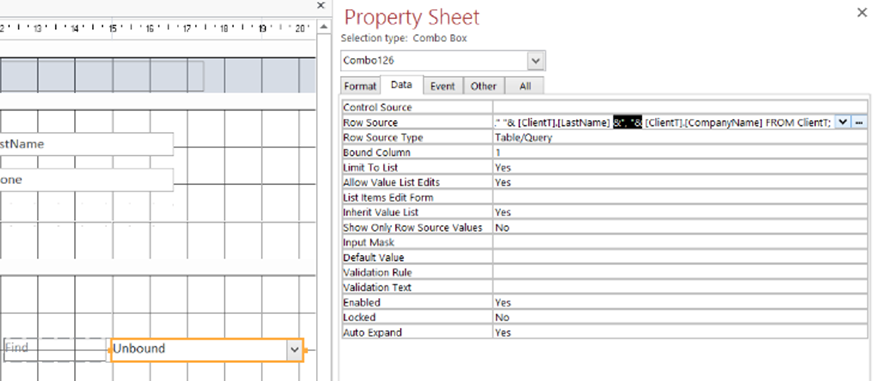Select the text box ending in 'one'
The height and width of the screenshot is (381, 878).
86,180
